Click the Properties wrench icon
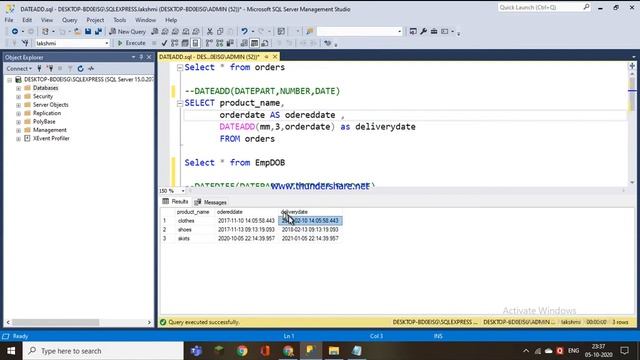 click(x=424, y=31)
